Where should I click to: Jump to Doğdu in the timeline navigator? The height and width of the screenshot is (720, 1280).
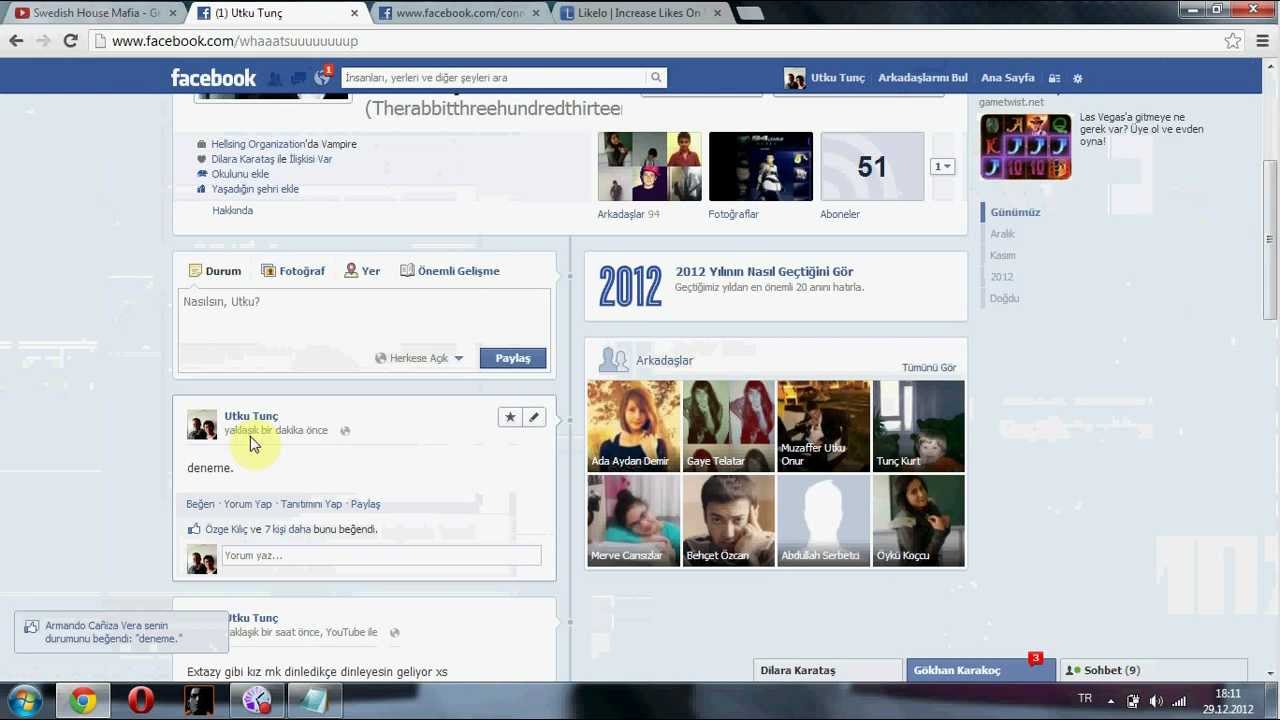point(1004,298)
